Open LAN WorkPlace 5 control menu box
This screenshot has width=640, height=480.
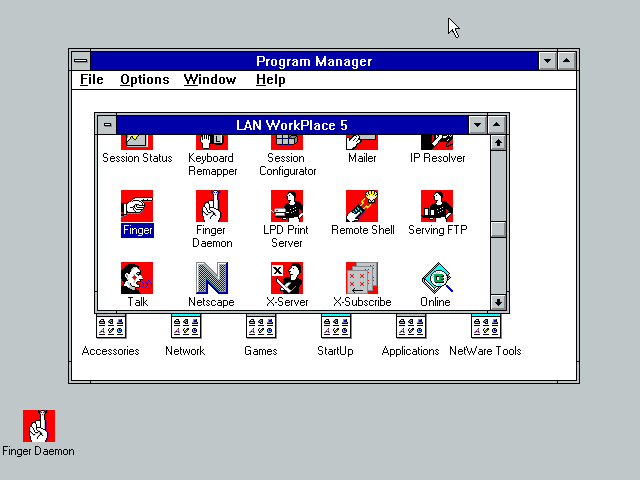coord(107,125)
